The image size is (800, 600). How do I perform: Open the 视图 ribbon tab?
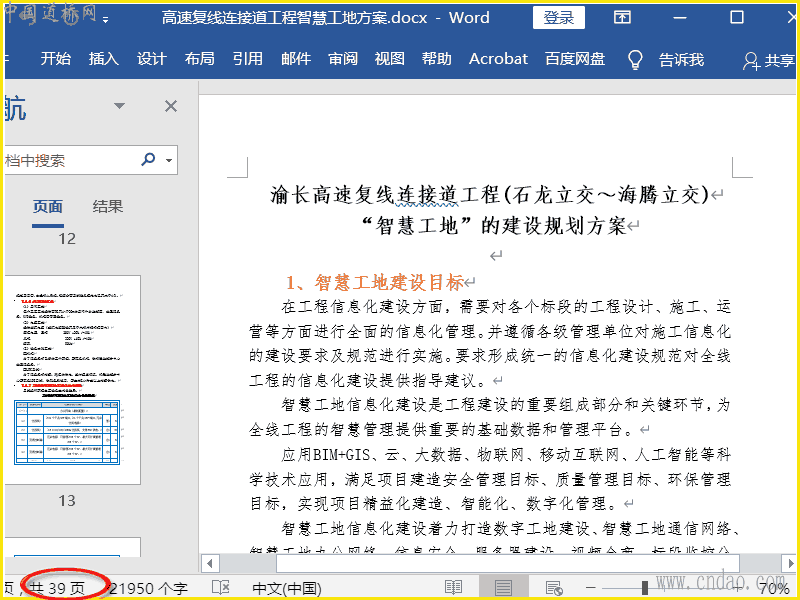point(390,59)
